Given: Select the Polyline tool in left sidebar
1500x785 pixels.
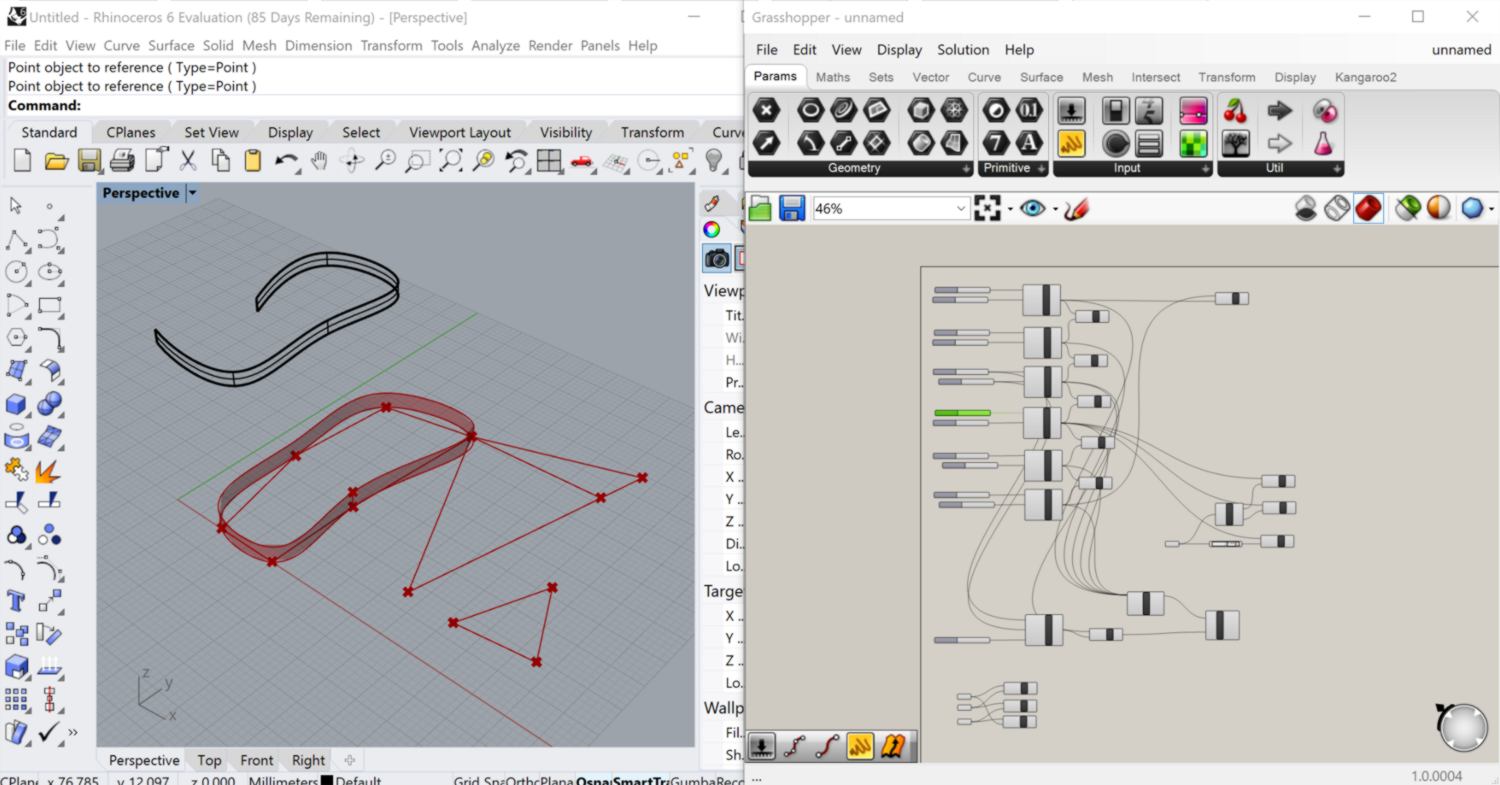Looking at the screenshot, I should click(17, 239).
